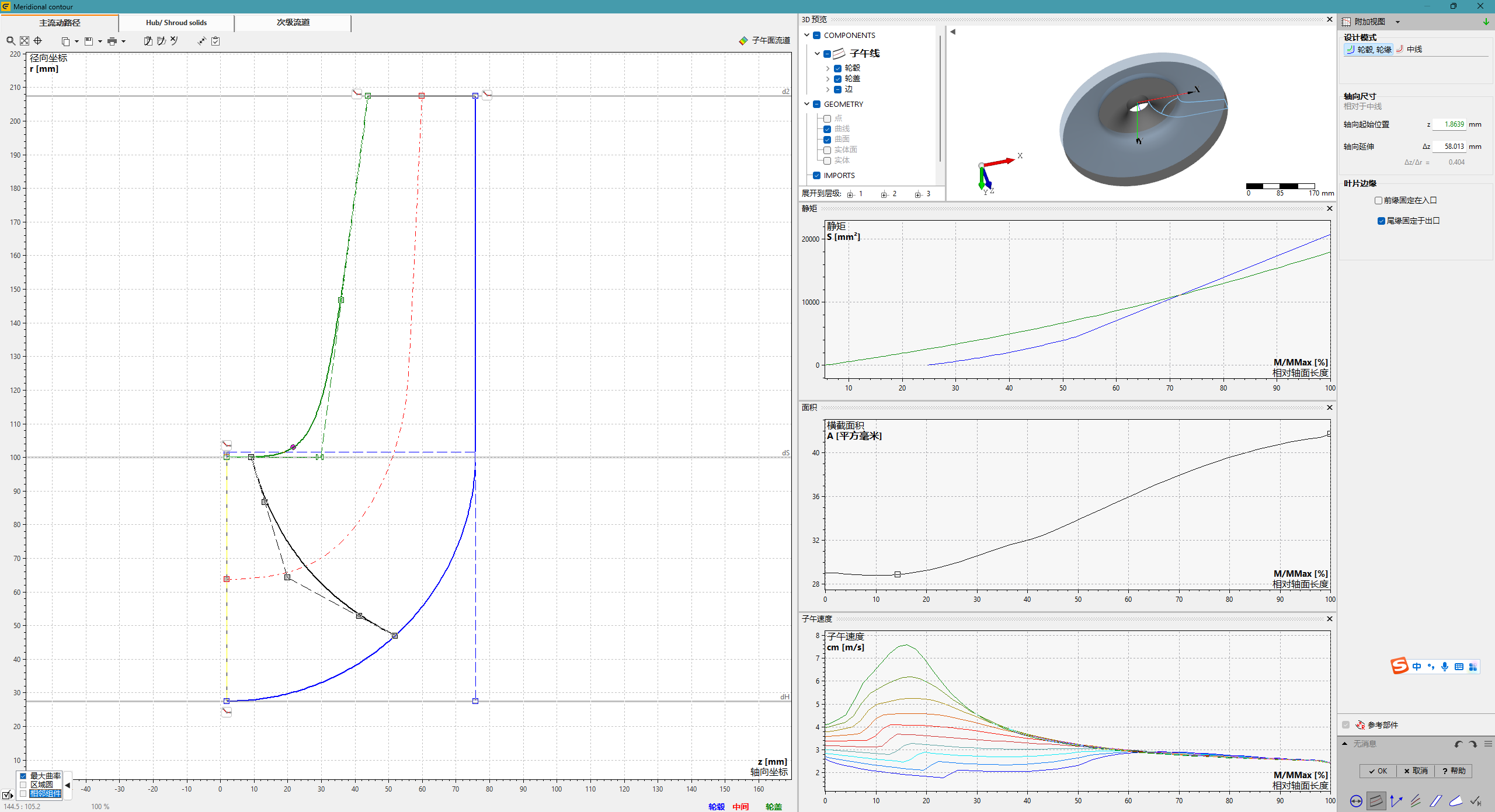This screenshot has height=812, width=1495.
Task: Uncheck 尾缘固定于出口 checkbox
Action: (x=1381, y=221)
